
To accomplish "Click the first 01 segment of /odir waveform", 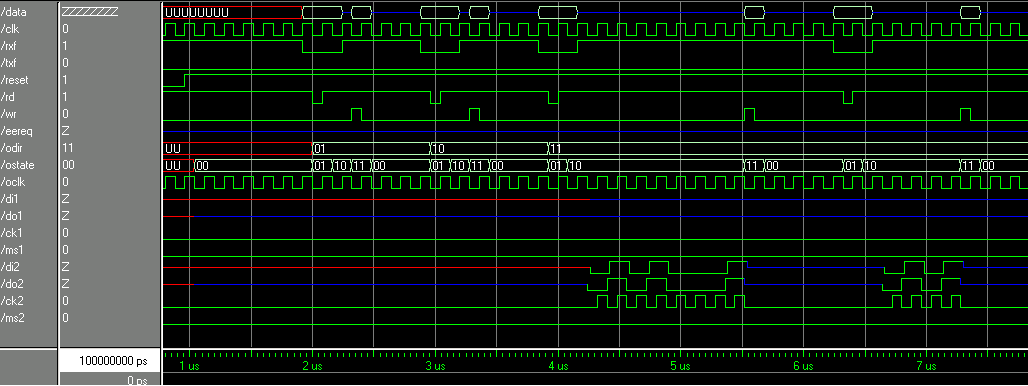I will (371, 148).
